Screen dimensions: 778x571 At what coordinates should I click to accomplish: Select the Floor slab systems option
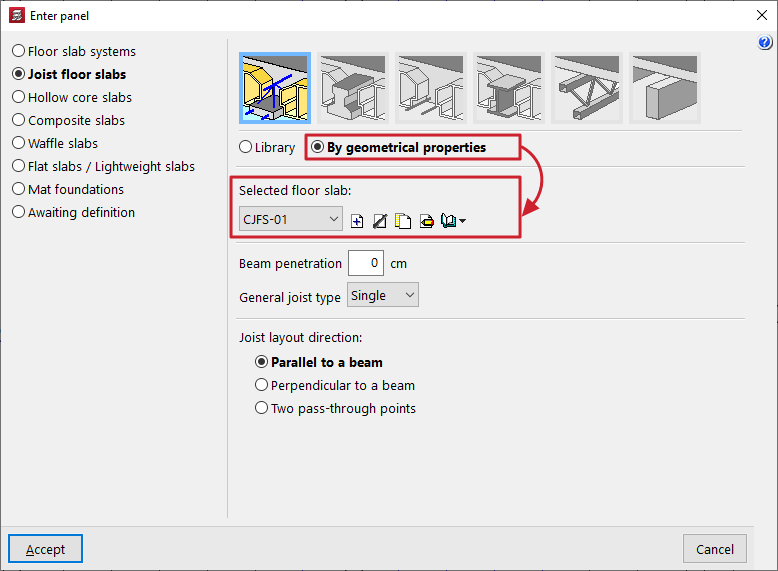(74, 51)
